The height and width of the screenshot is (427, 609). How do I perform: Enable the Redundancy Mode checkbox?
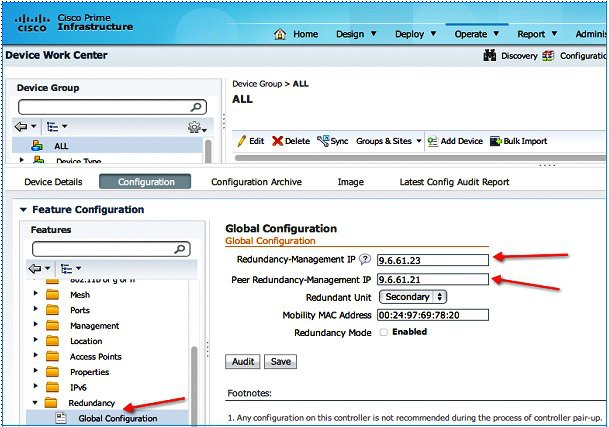pyautogui.click(x=383, y=333)
